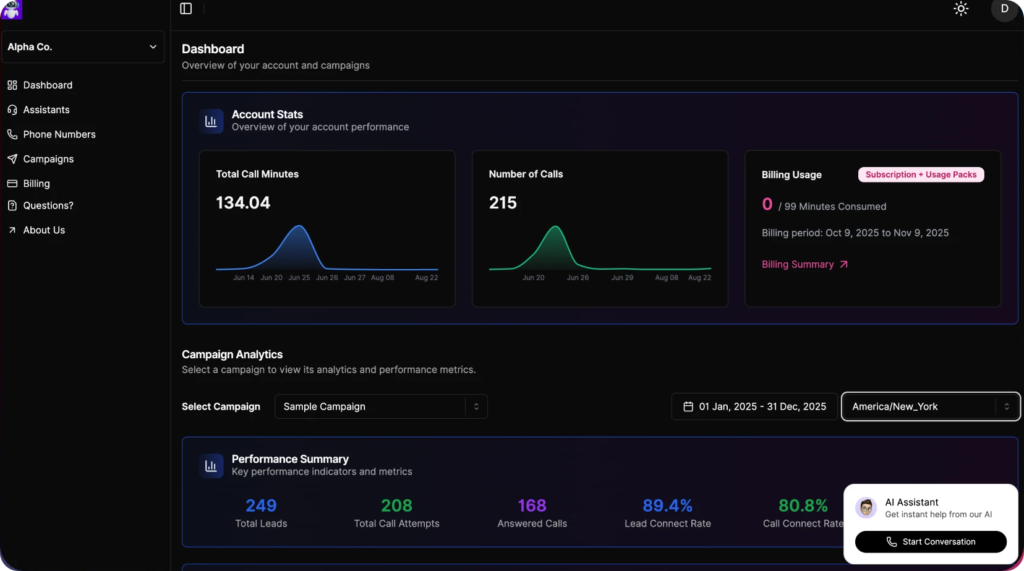The height and width of the screenshot is (571, 1024).
Task: Toggle light theme with the sun icon
Action: pos(961,9)
